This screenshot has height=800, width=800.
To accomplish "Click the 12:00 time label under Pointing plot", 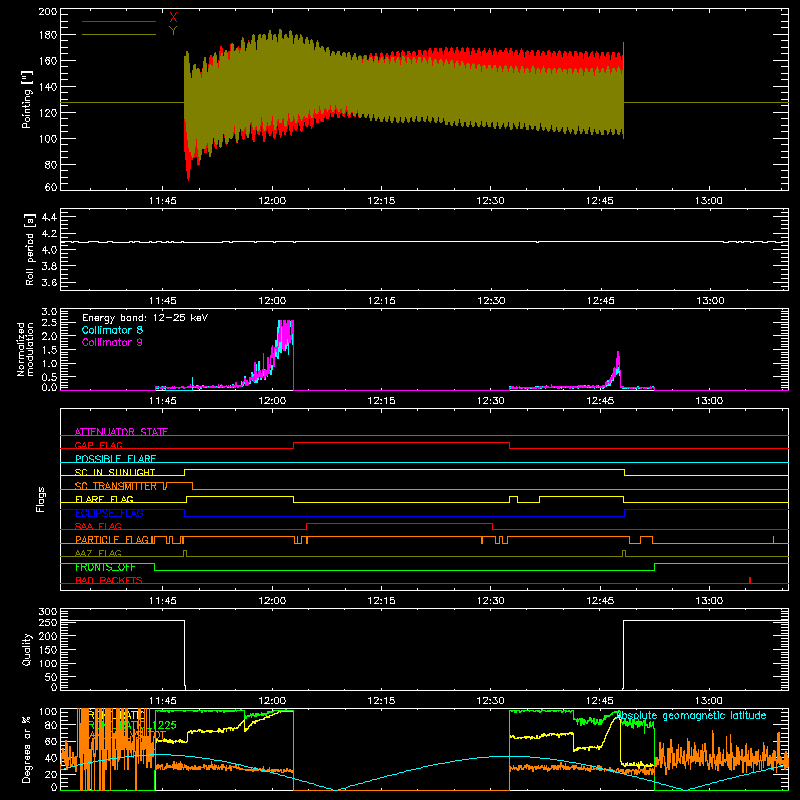I will click(x=272, y=201).
